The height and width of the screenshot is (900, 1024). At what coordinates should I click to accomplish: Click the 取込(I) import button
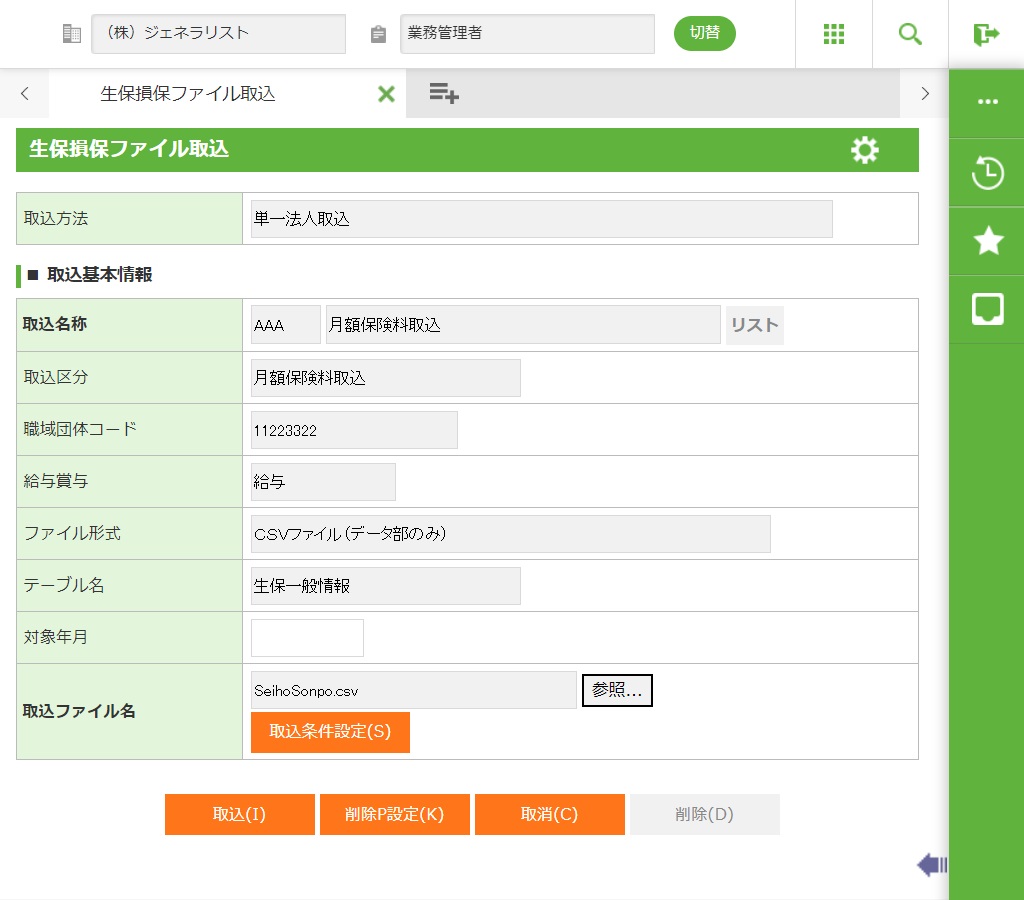(x=239, y=814)
